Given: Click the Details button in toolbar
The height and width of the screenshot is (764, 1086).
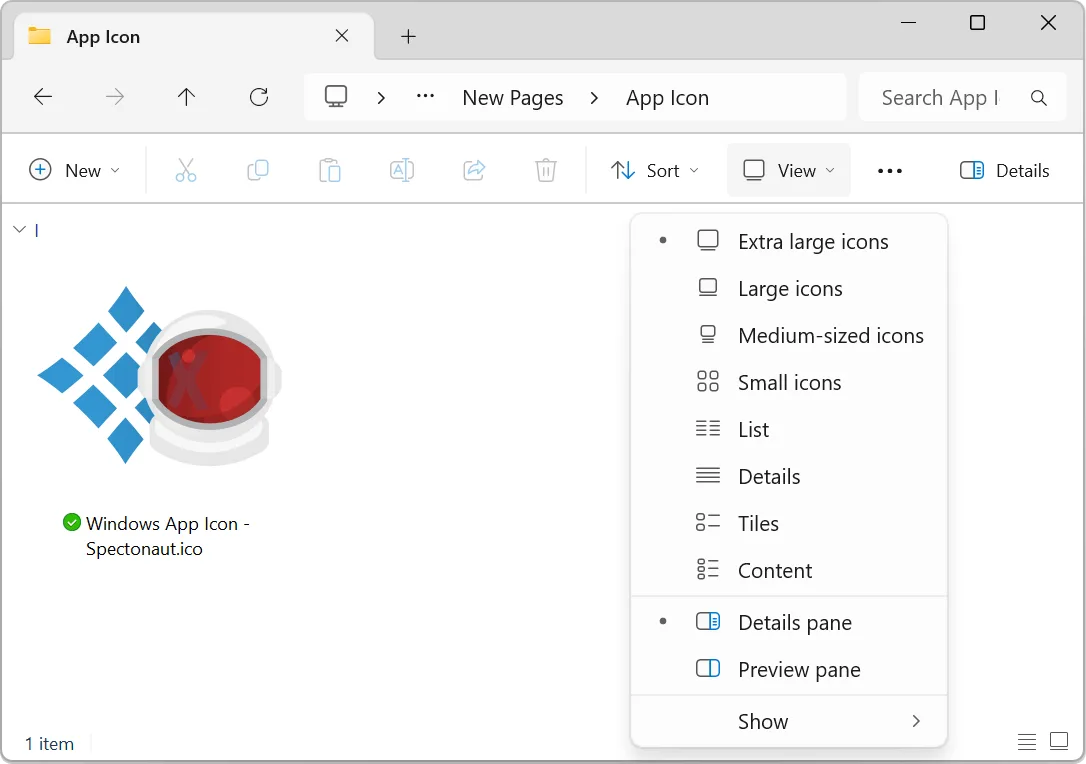Looking at the screenshot, I should pyautogui.click(x=1005, y=171).
